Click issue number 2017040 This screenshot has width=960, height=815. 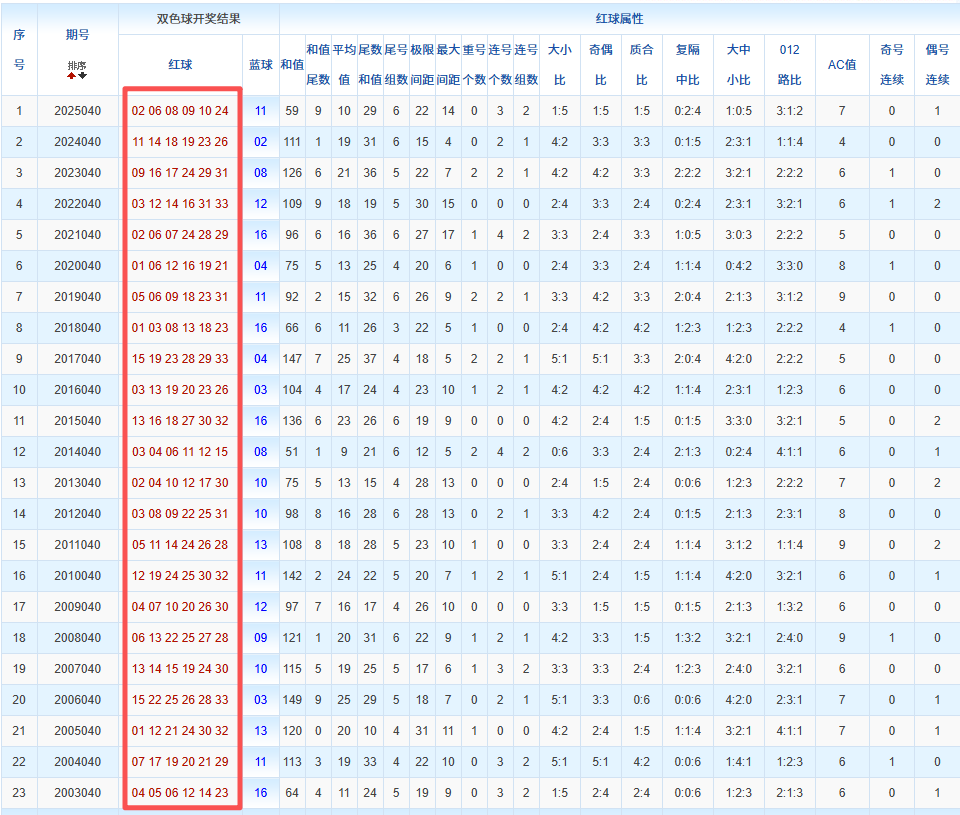[77, 359]
